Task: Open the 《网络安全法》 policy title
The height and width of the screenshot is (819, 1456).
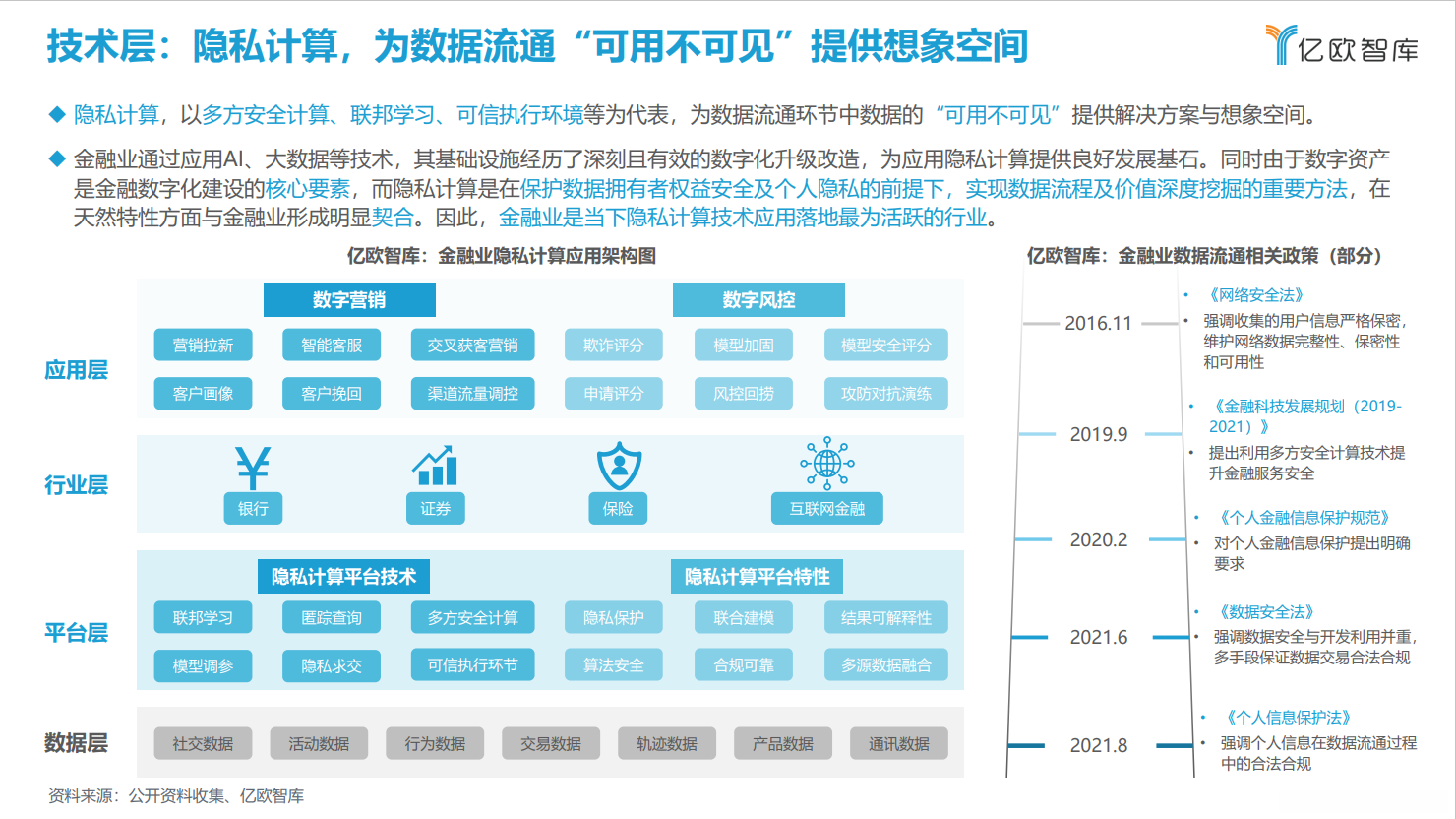Action: [x=1256, y=295]
